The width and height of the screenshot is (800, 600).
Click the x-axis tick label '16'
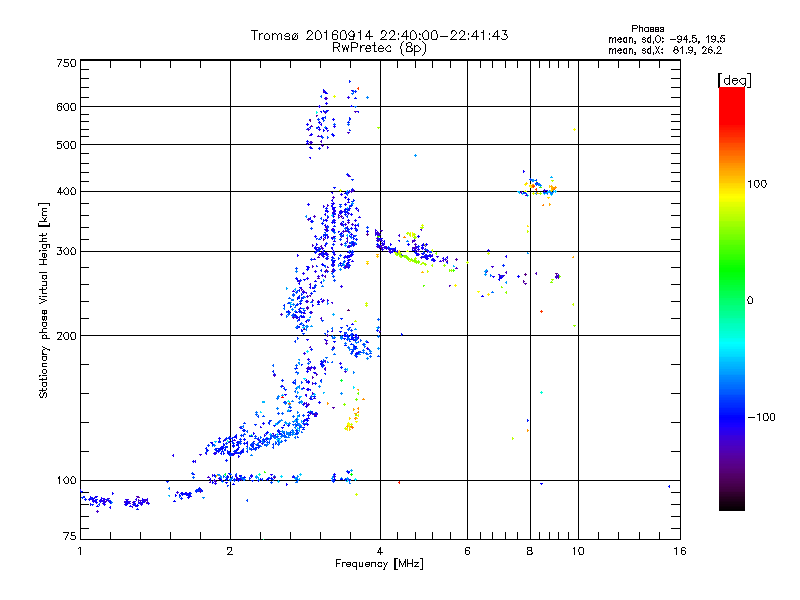click(680, 551)
